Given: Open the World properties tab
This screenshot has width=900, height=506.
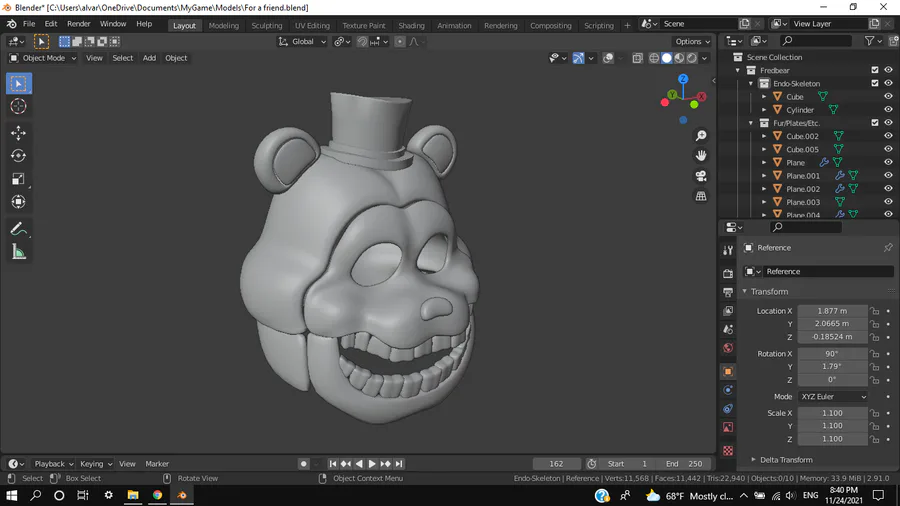Looking at the screenshot, I should 728,348.
